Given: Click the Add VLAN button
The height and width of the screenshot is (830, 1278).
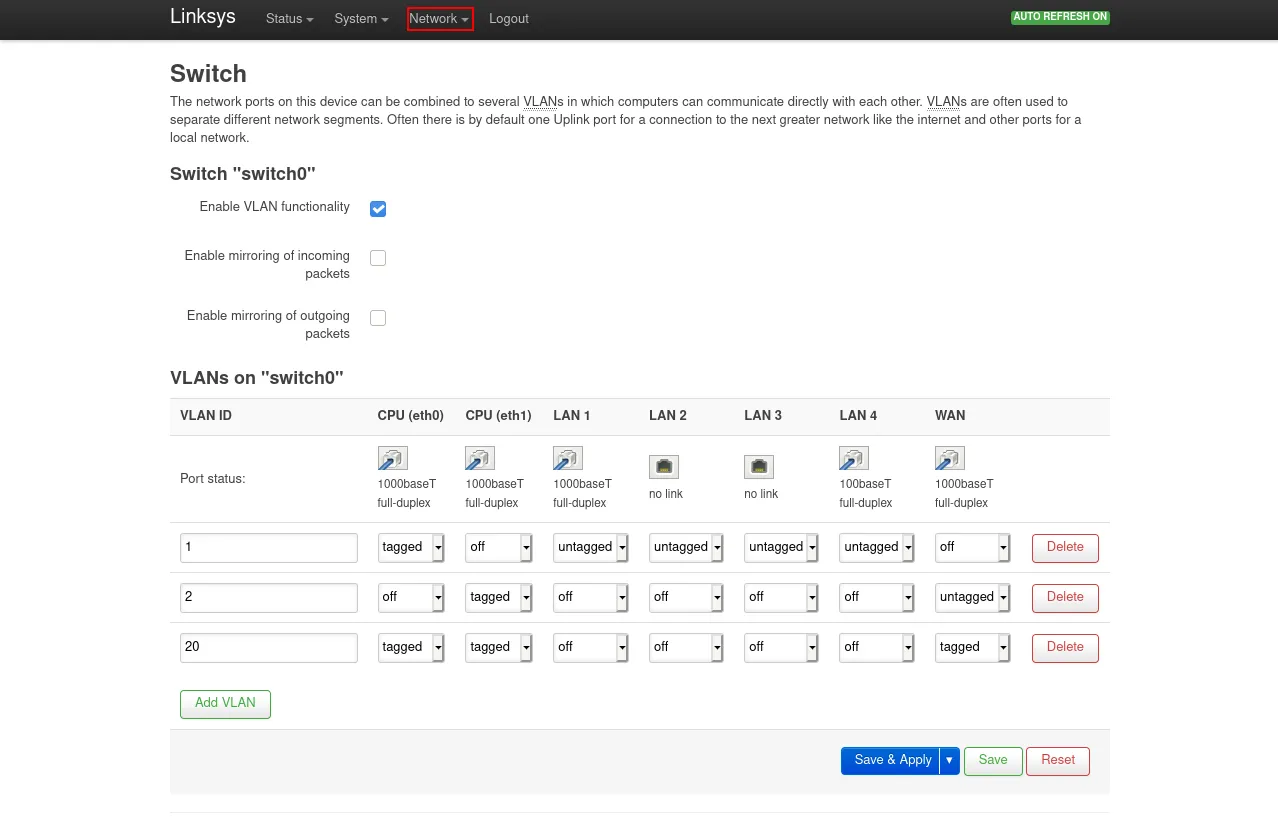Looking at the screenshot, I should (x=225, y=704).
